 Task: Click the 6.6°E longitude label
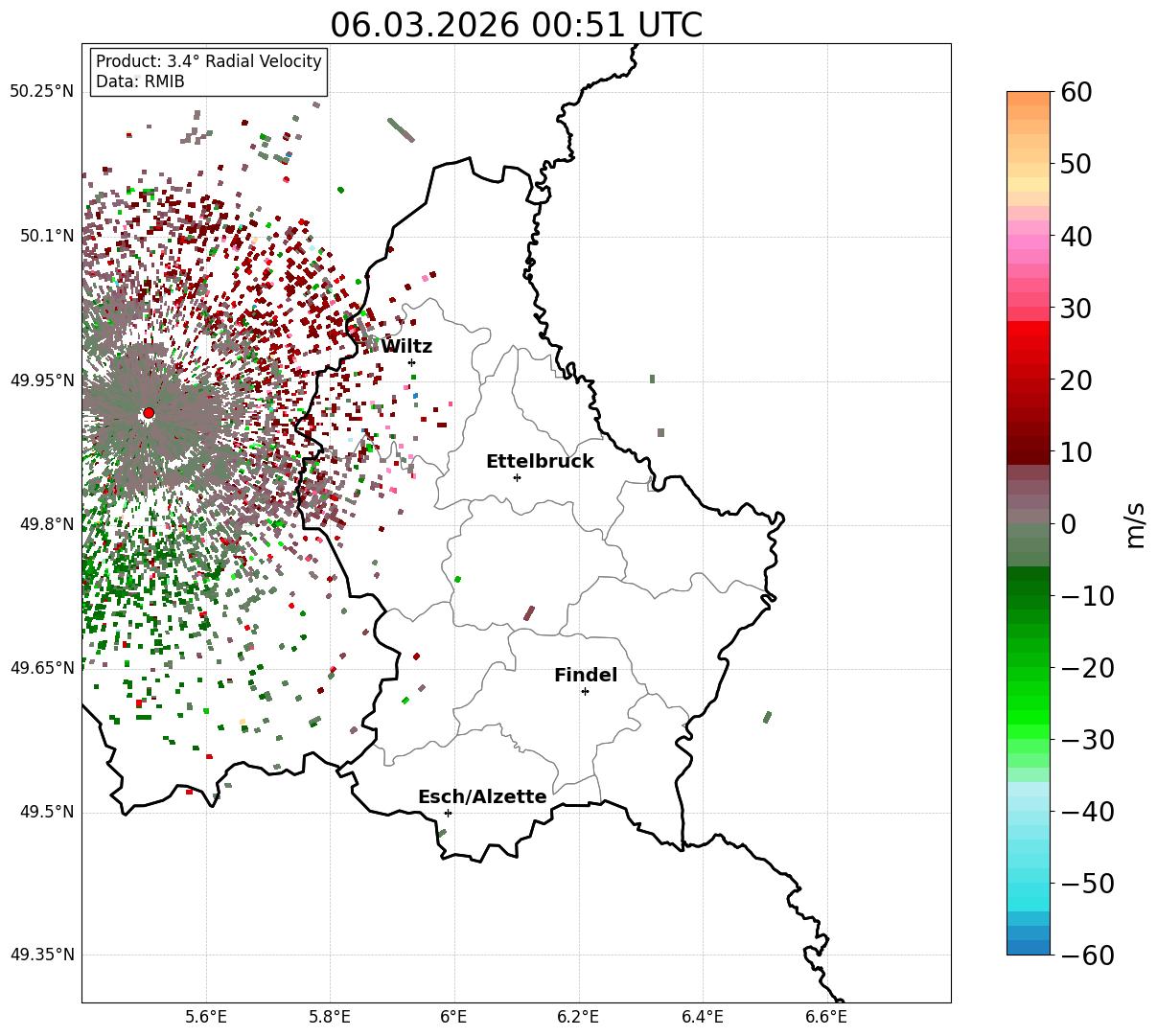click(826, 1017)
